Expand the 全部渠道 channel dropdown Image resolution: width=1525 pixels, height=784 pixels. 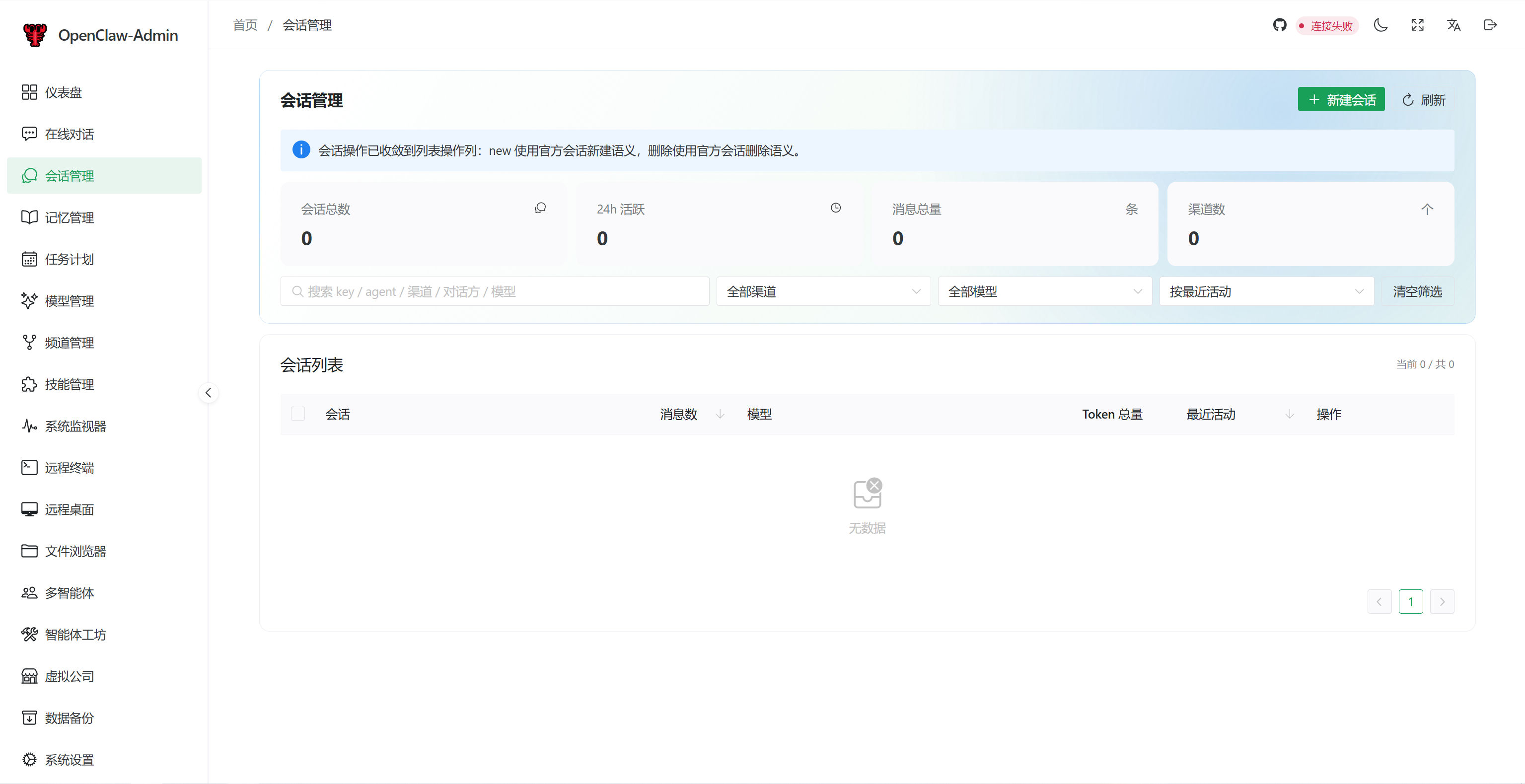(x=823, y=291)
